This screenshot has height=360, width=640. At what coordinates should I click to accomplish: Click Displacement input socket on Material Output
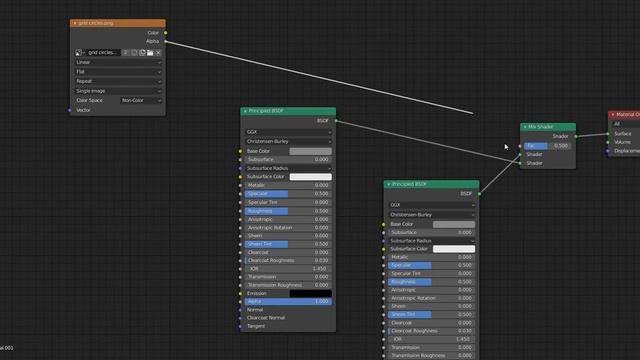click(608, 151)
